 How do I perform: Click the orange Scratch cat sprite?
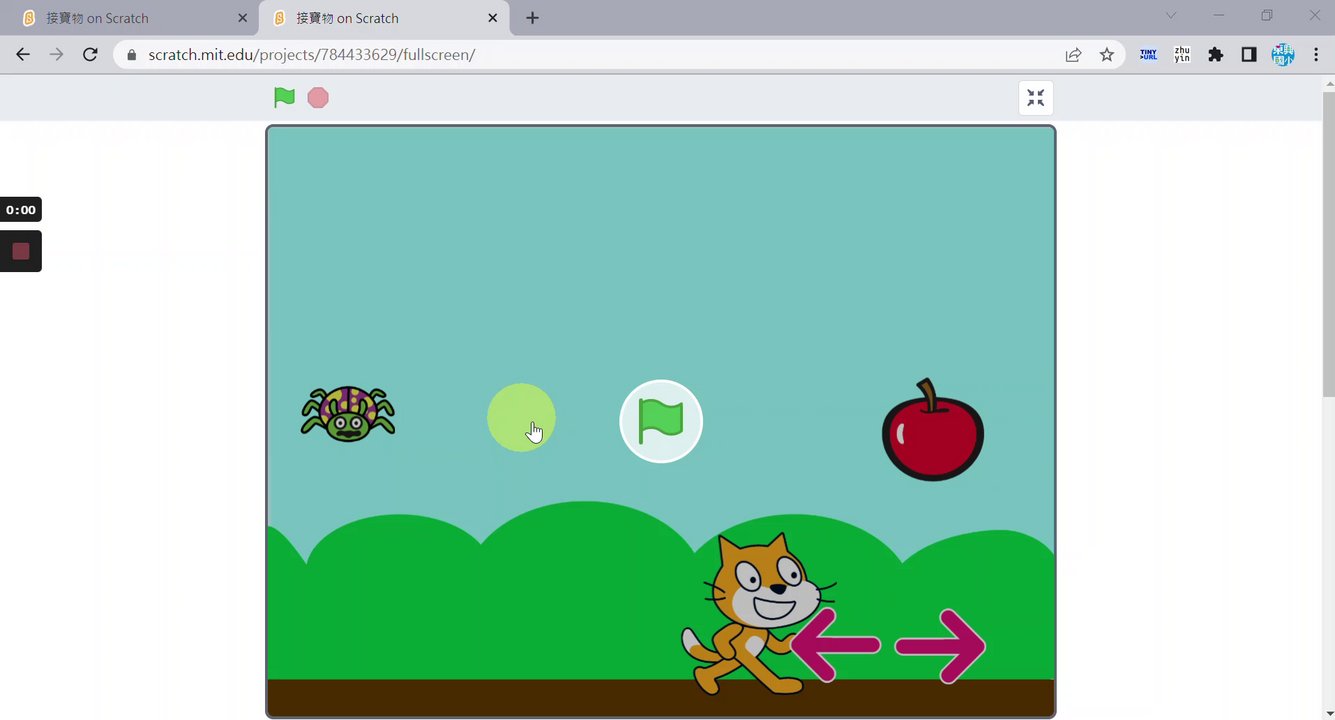click(758, 613)
